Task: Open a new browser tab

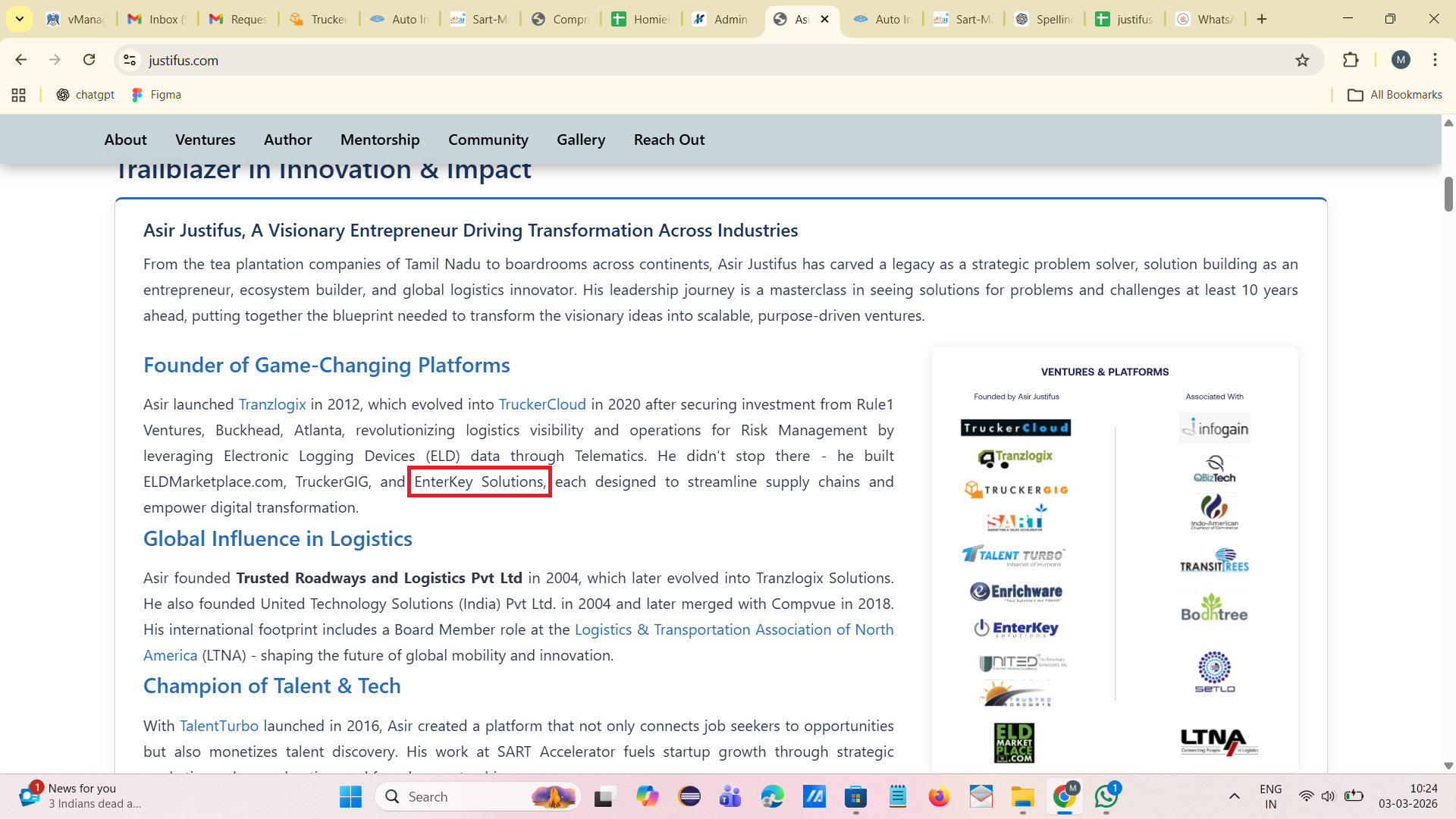Action: 1262,19
